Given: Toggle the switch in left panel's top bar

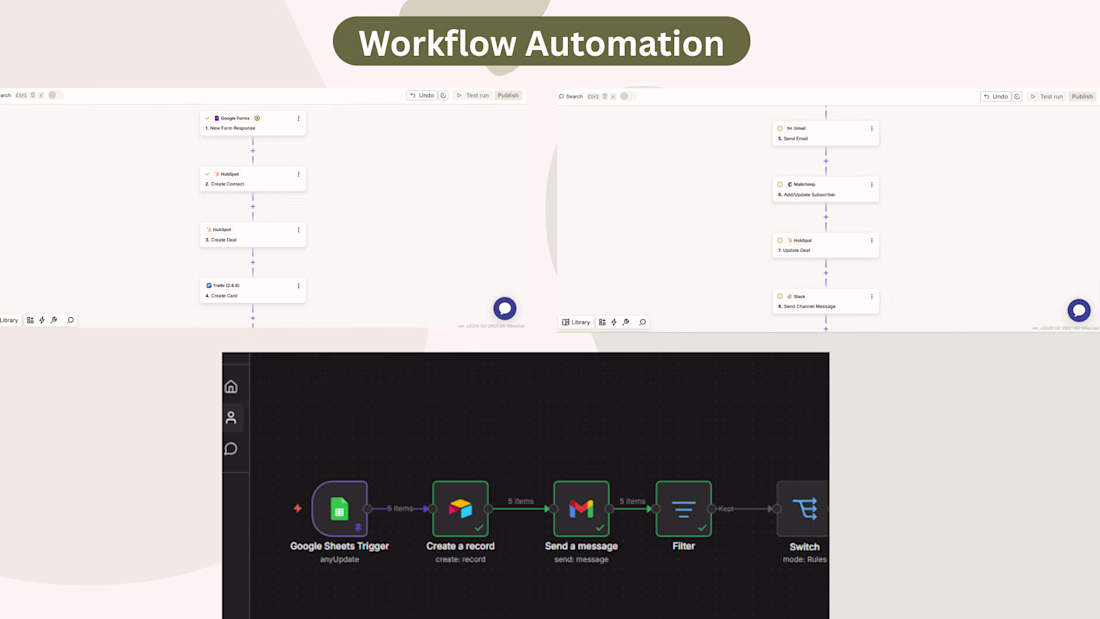Looking at the screenshot, I should [55, 95].
